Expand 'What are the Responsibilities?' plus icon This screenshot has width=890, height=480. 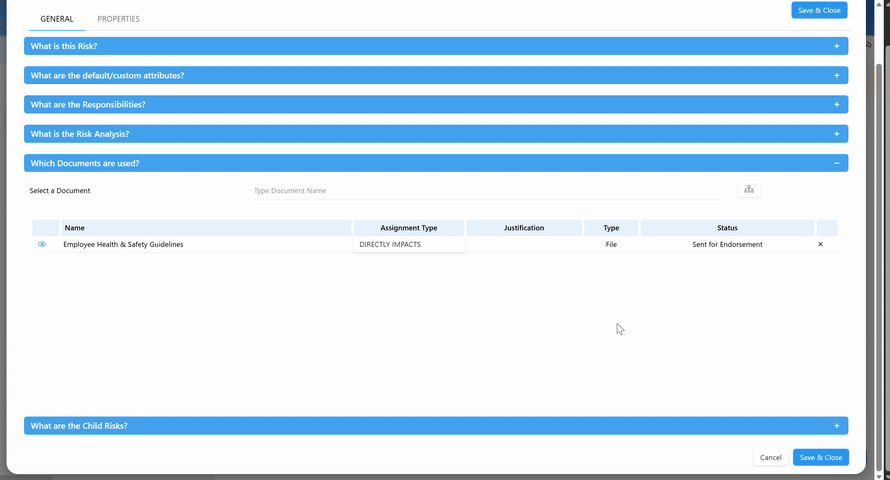tap(836, 104)
